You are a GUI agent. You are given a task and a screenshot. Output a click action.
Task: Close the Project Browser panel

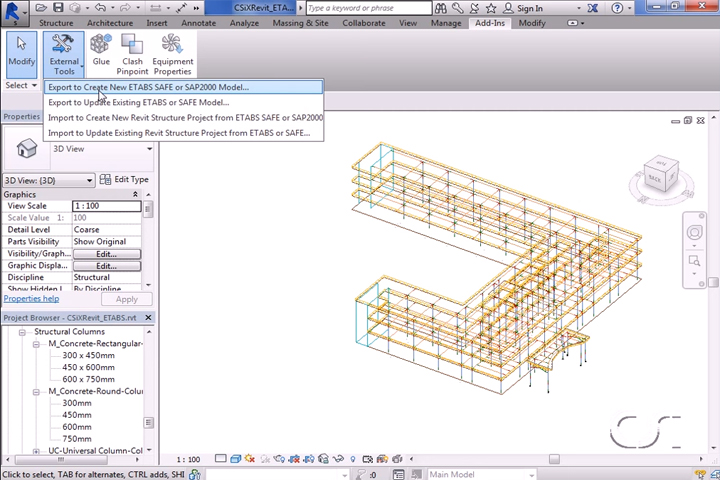pyautogui.click(x=148, y=317)
